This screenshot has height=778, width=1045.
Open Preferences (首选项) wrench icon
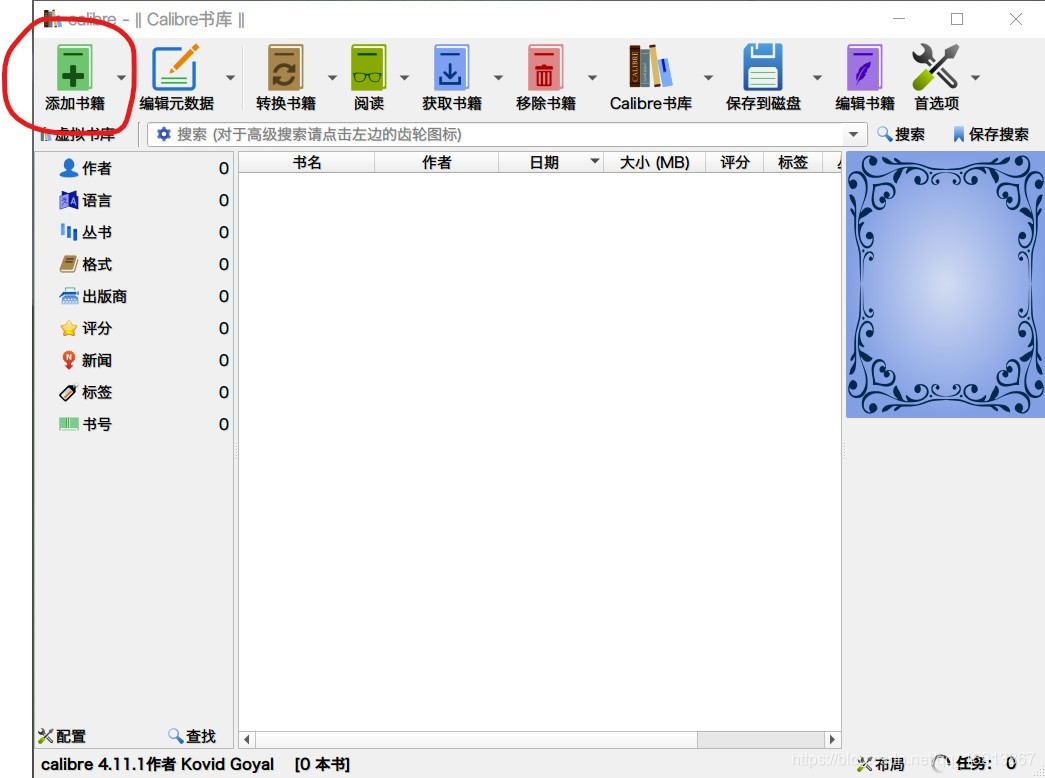coord(936,67)
